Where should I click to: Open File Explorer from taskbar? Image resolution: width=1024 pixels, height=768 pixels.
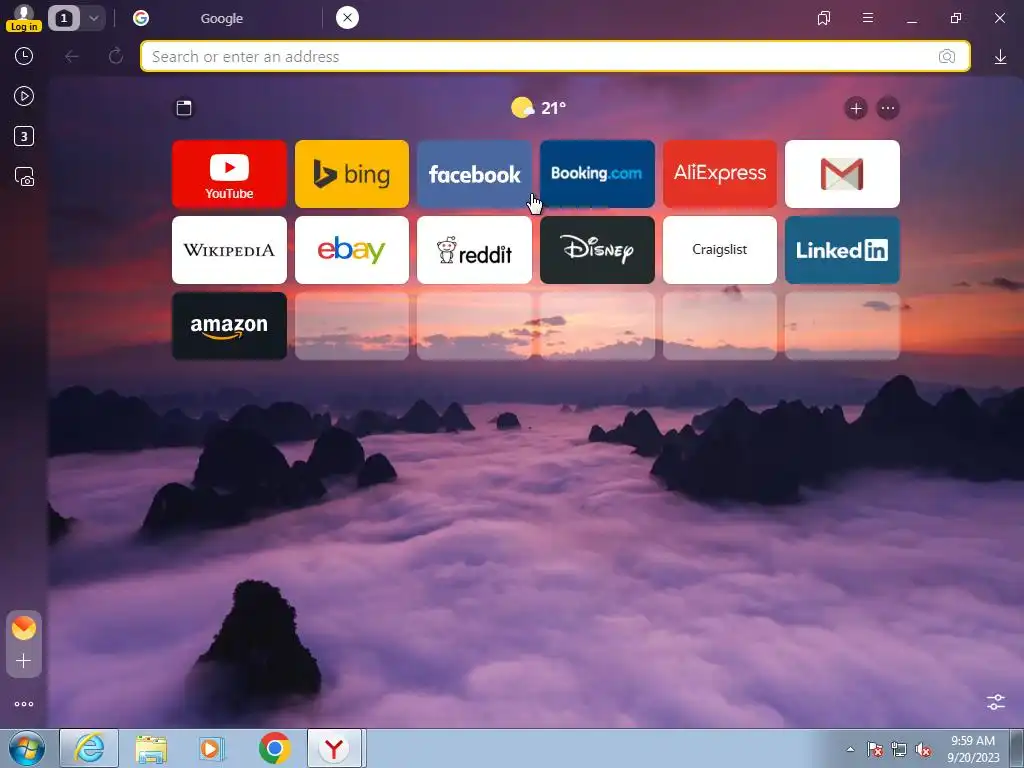[151, 748]
